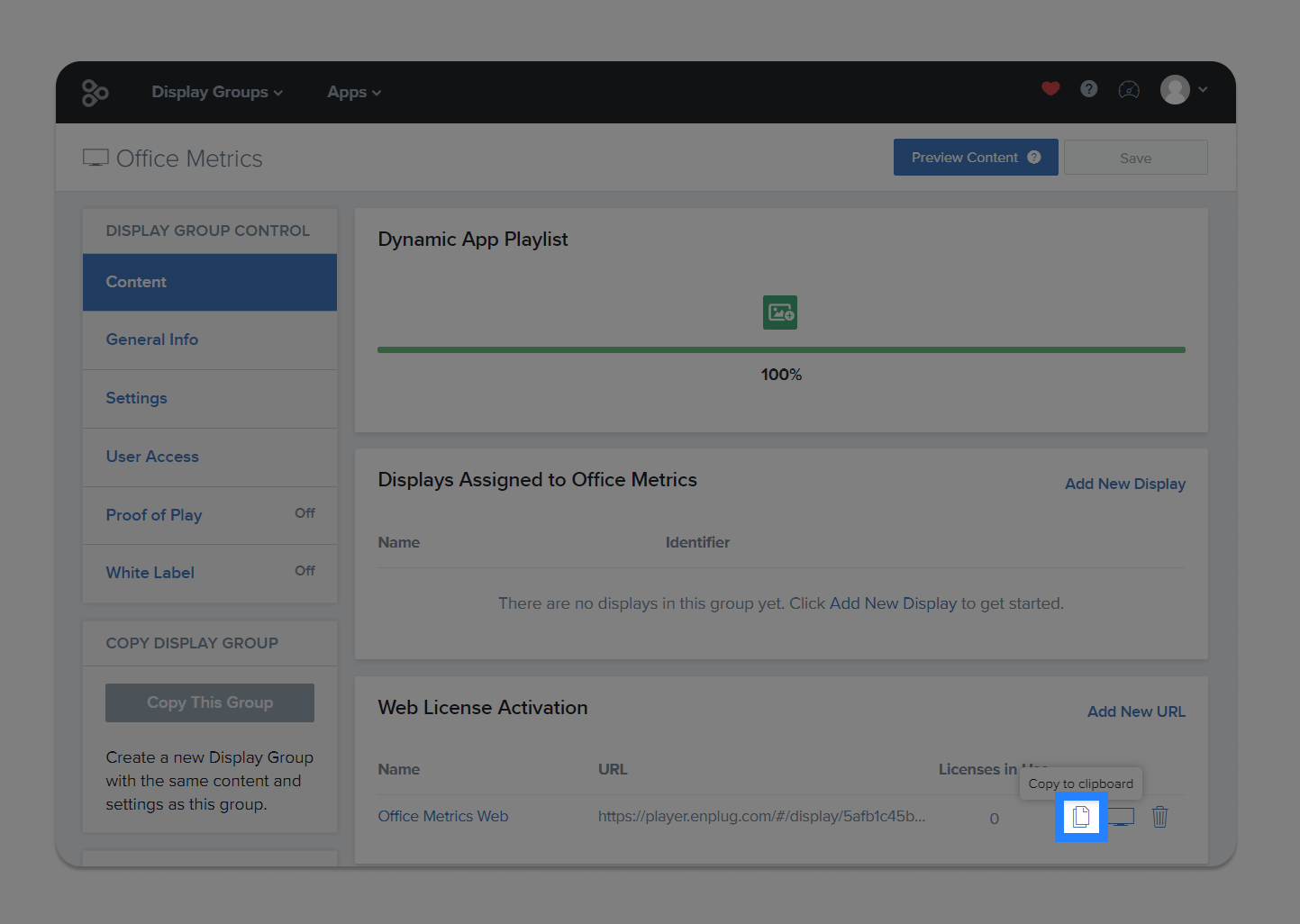Image resolution: width=1300 pixels, height=924 pixels.
Task: Click the user avatar icon
Action: tap(1175, 89)
